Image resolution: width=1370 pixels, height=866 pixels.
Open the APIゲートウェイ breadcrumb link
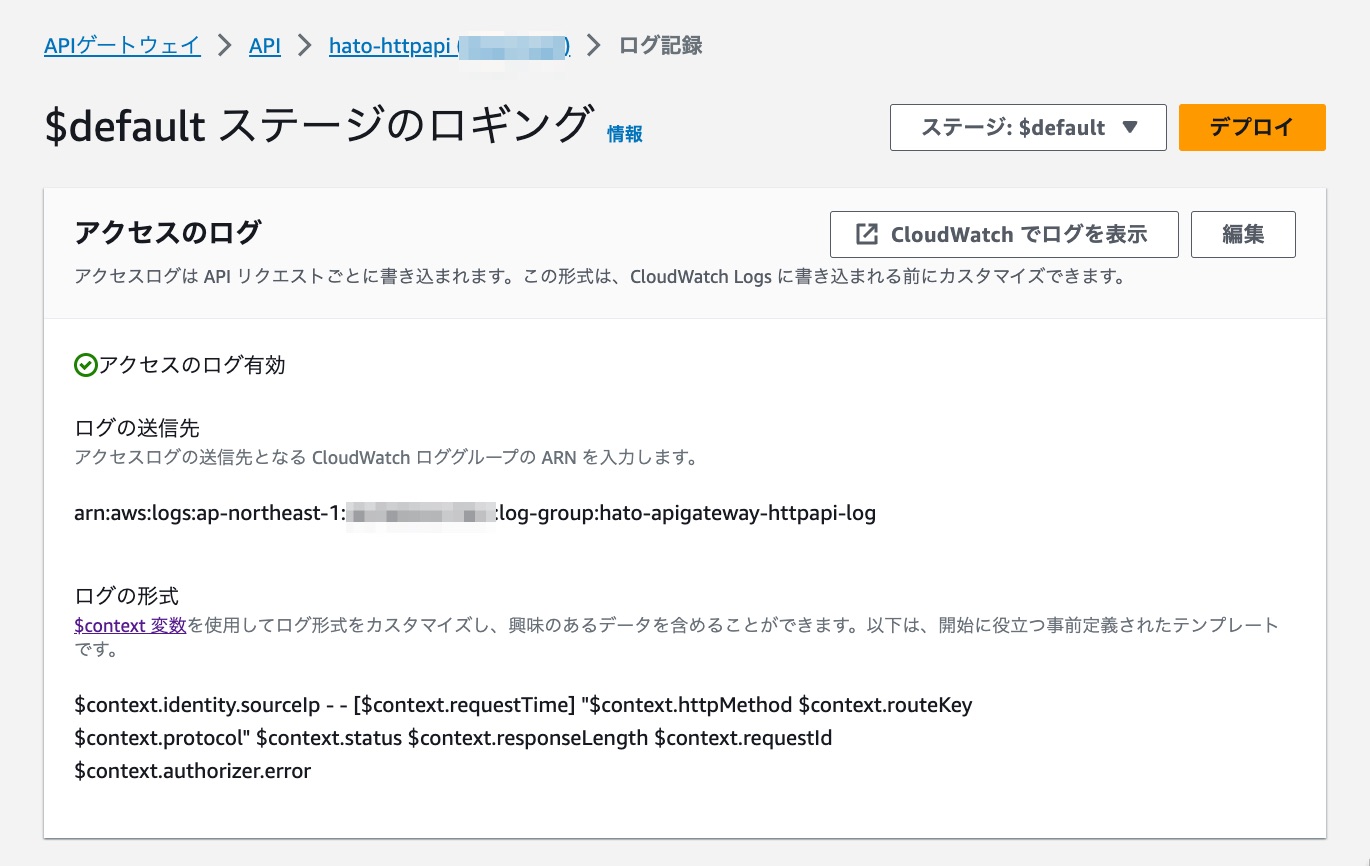[x=122, y=45]
